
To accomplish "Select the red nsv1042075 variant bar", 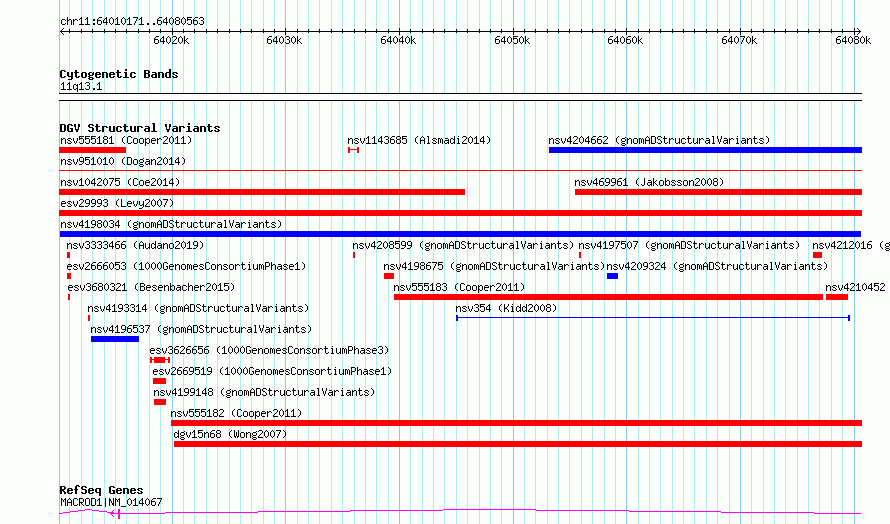I will pos(262,192).
